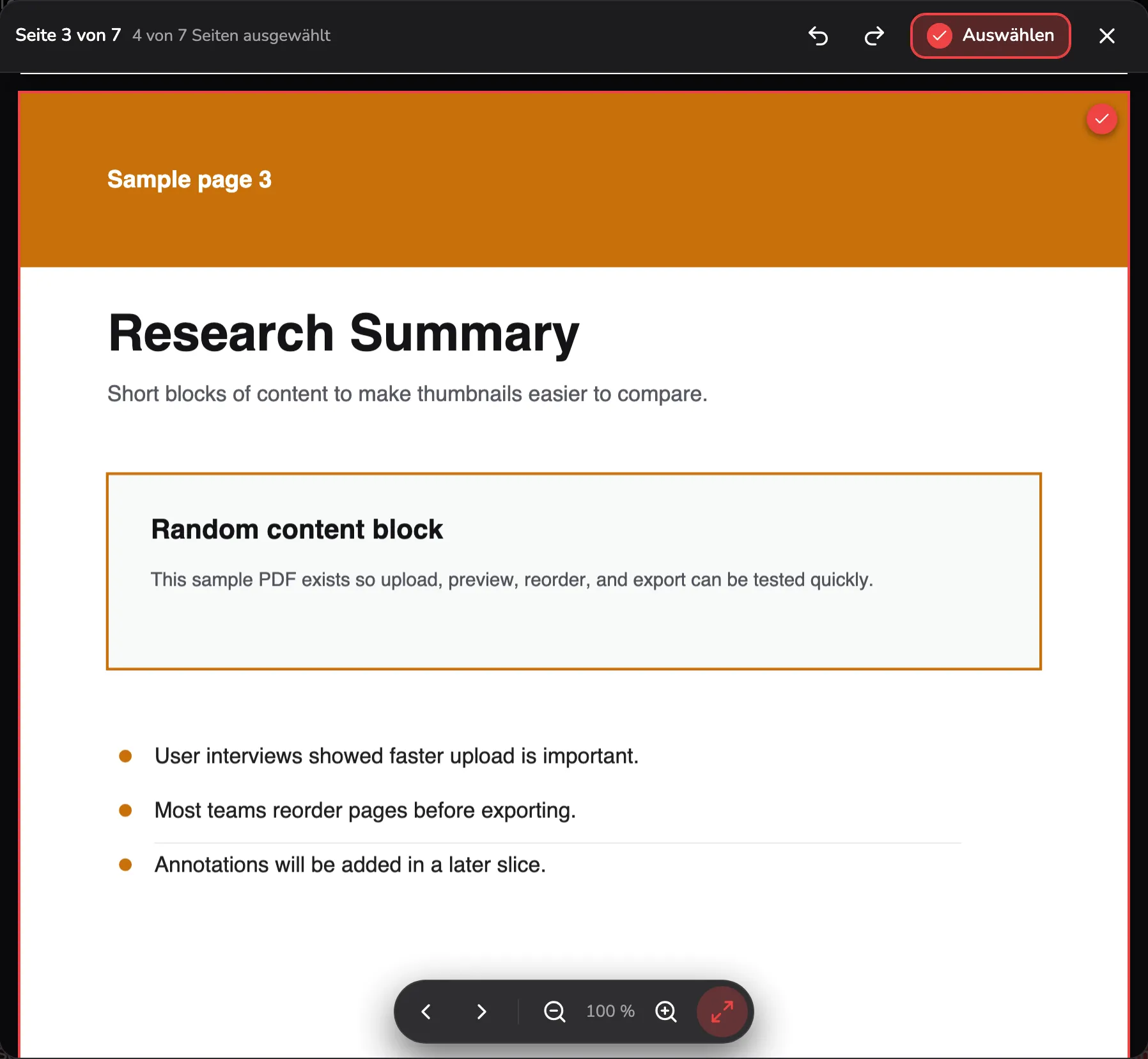Zoom out of the page preview
Viewport: 1148px width, 1059px height.
pyautogui.click(x=554, y=1011)
